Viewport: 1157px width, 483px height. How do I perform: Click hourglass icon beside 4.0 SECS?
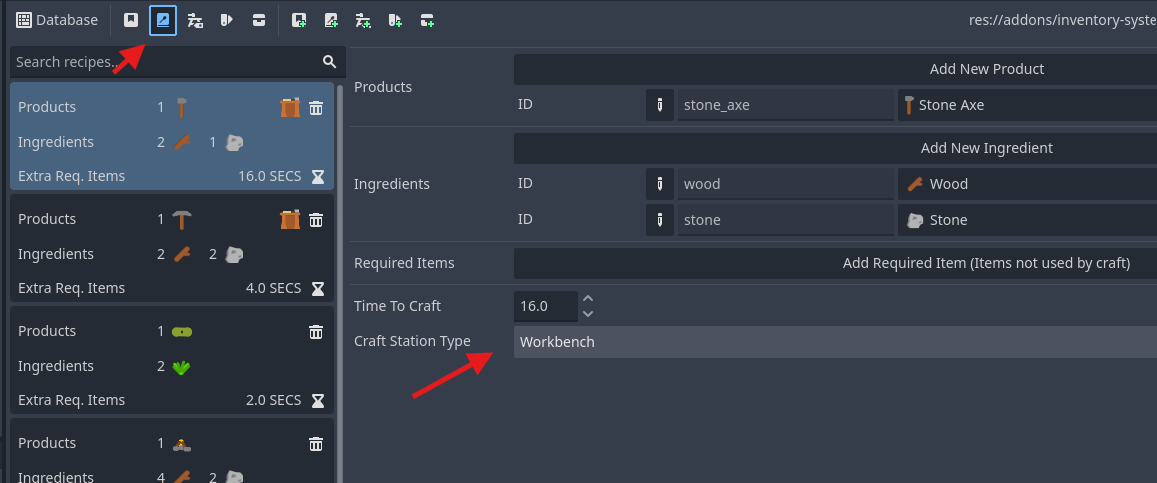click(317, 288)
